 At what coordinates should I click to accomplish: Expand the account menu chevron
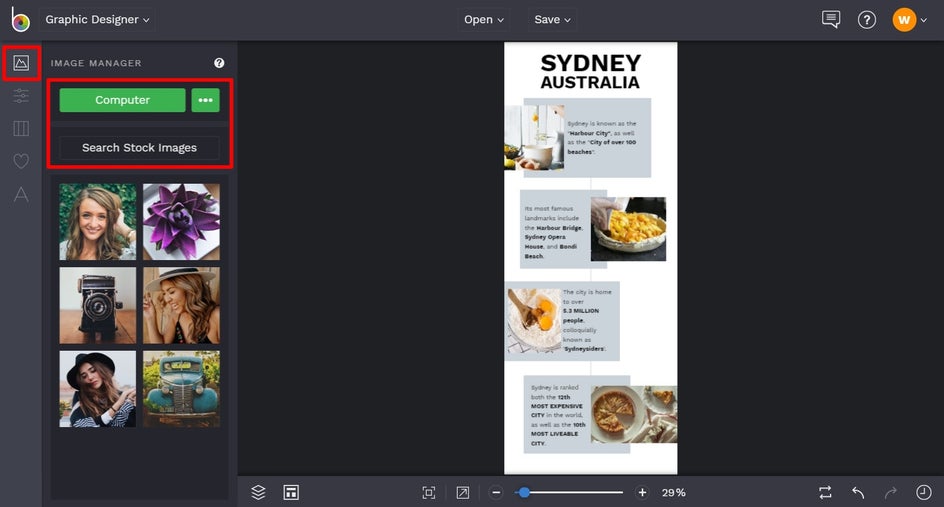point(924,20)
